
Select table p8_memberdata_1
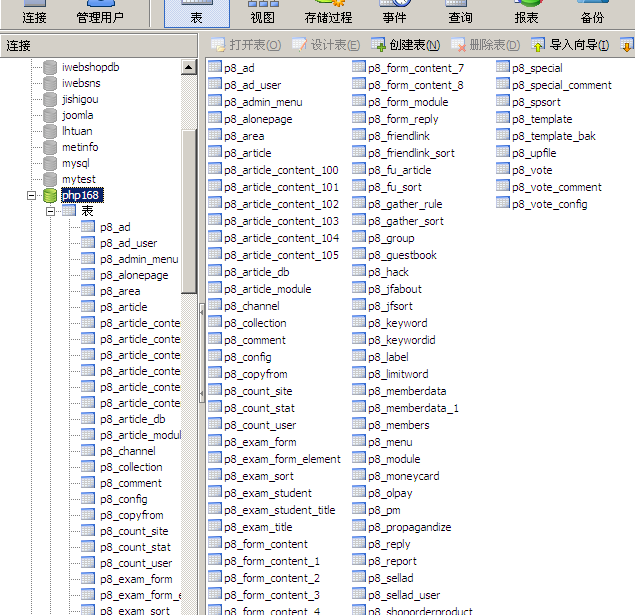pos(413,408)
